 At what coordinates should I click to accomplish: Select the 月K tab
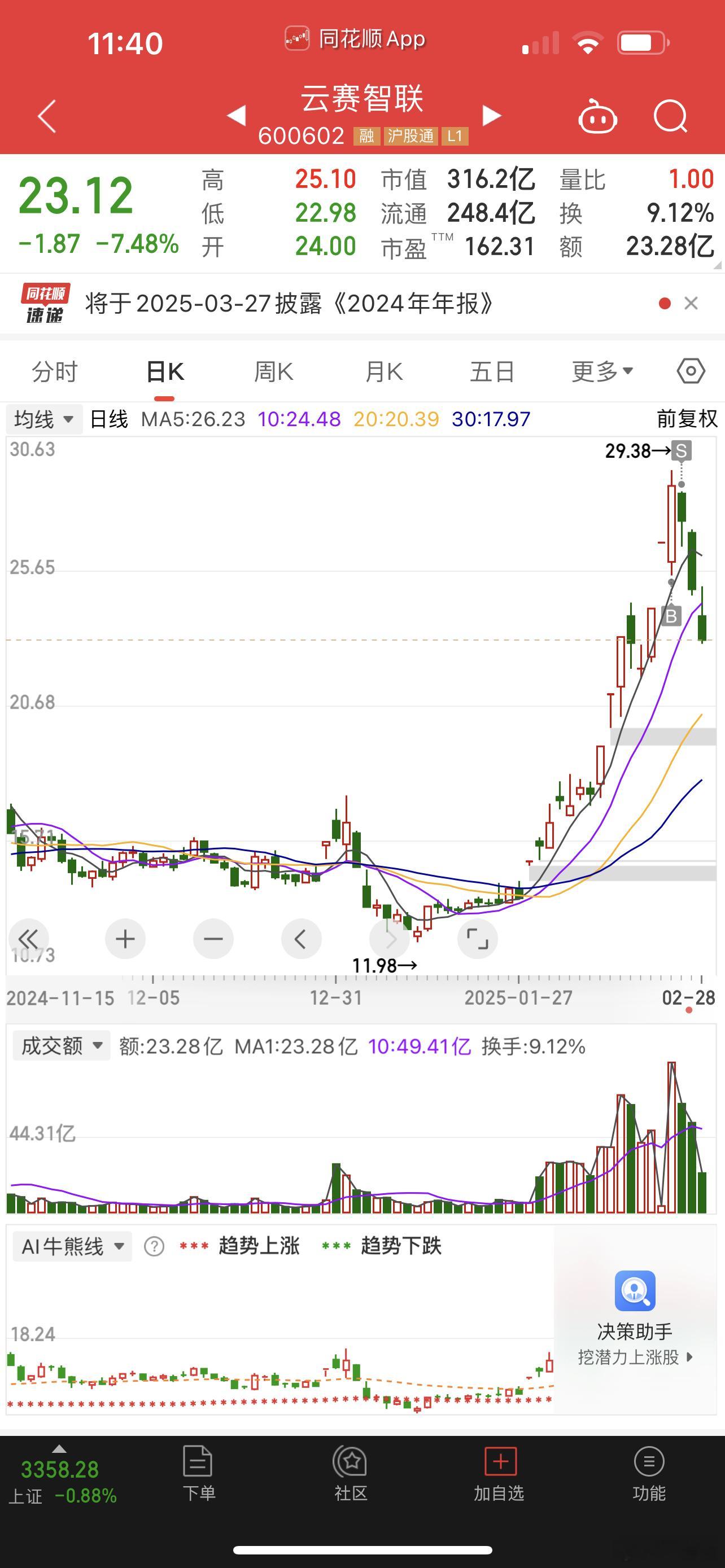(x=383, y=371)
